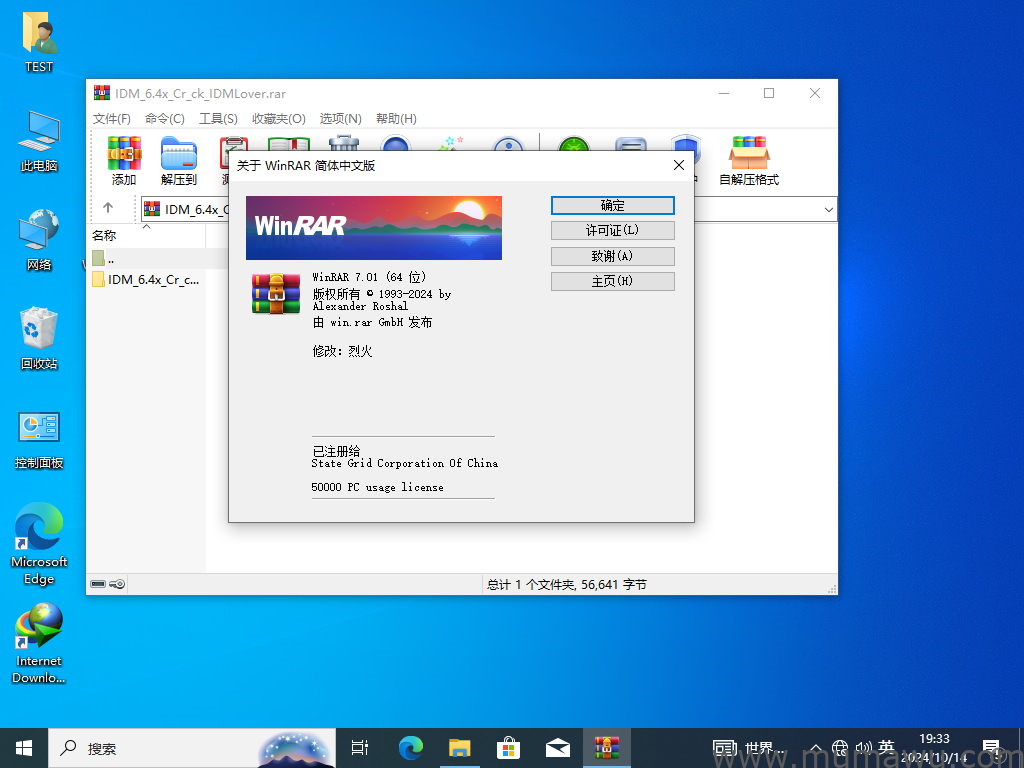Click the self-extracting format (自解压格式) icon
Viewport: 1024px width, 768px height.
pyautogui.click(x=748, y=161)
